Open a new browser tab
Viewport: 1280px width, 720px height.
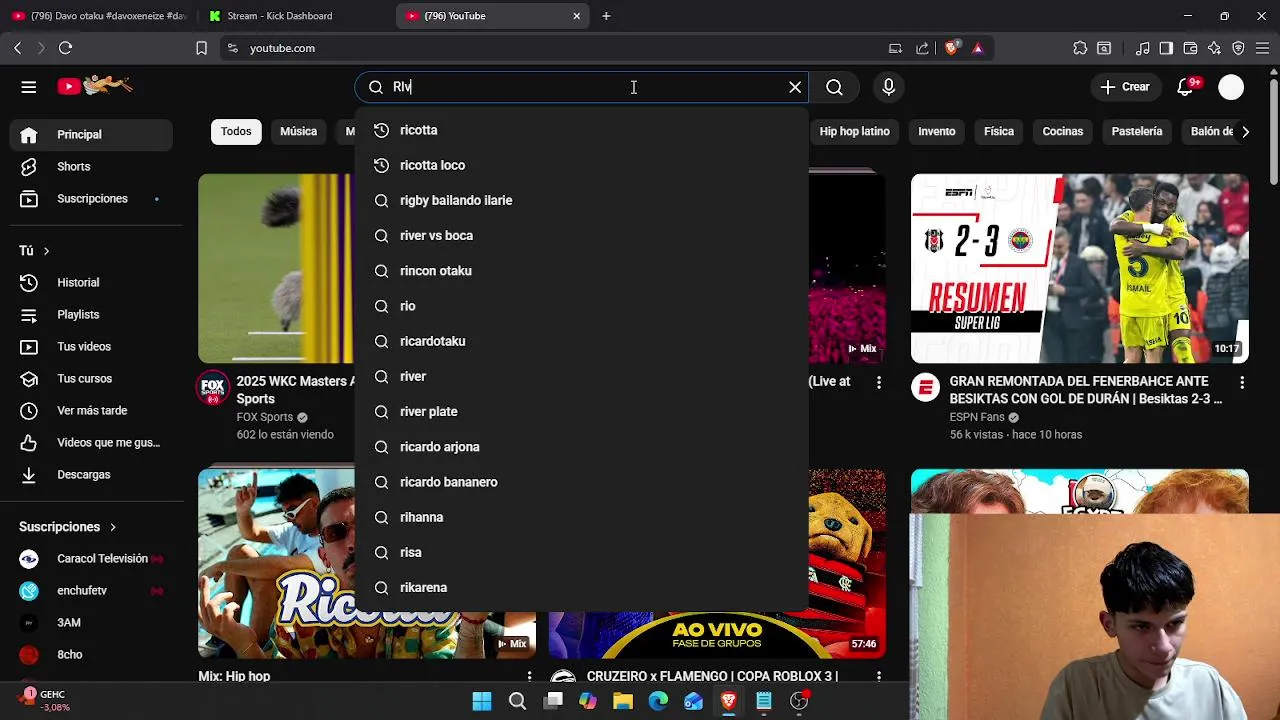pyautogui.click(x=606, y=16)
